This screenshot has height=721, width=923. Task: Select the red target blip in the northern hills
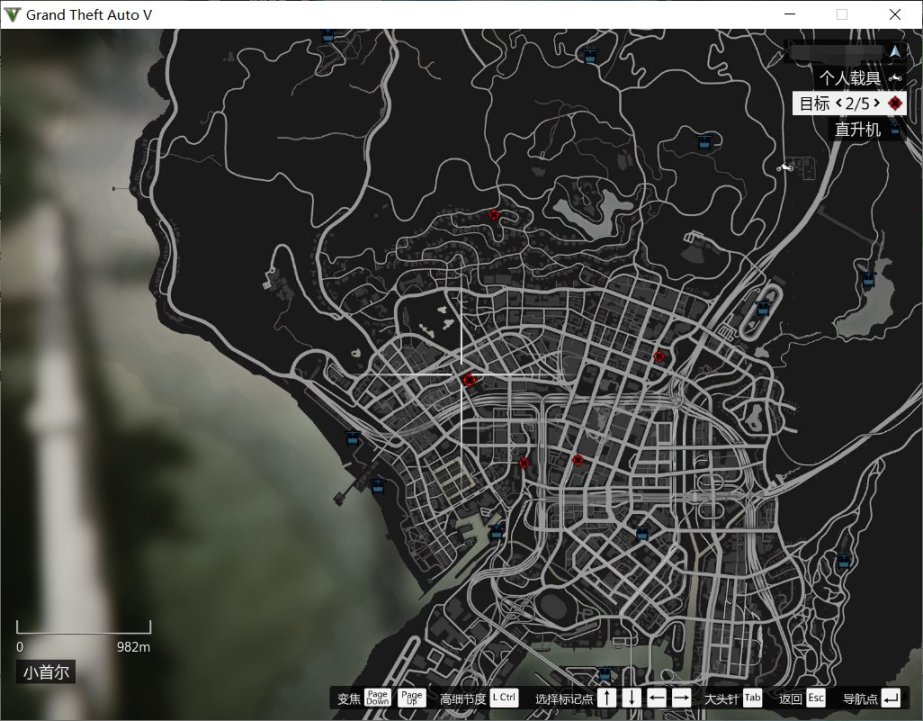point(494,215)
